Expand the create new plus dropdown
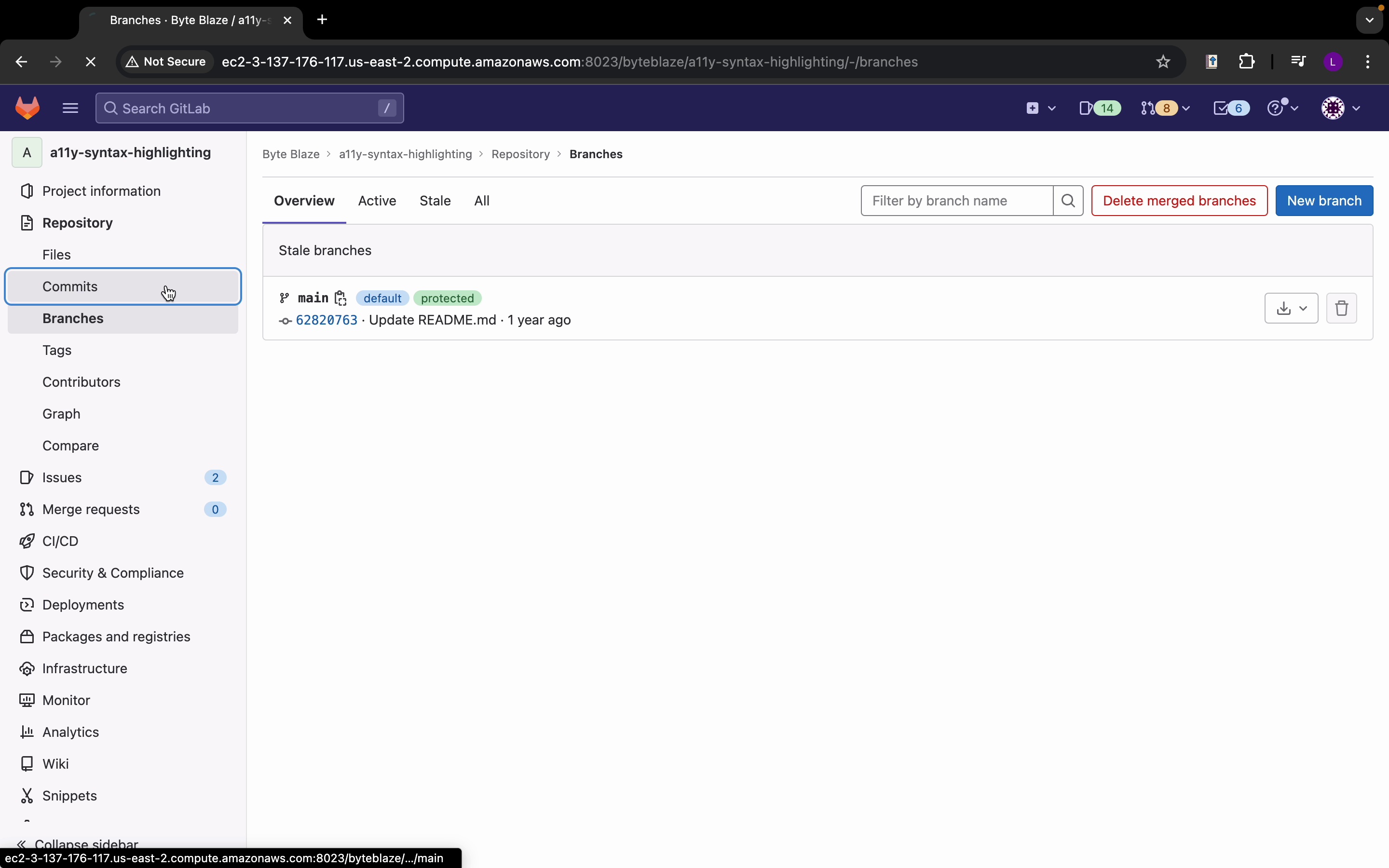Image resolution: width=1389 pixels, height=868 pixels. (x=1041, y=108)
